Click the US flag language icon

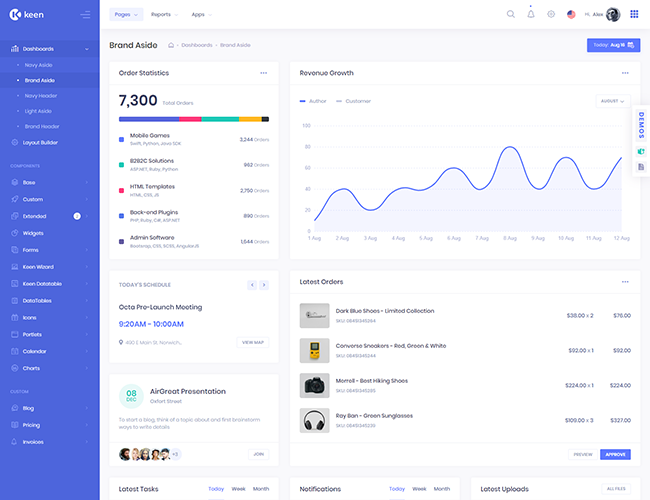click(571, 14)
